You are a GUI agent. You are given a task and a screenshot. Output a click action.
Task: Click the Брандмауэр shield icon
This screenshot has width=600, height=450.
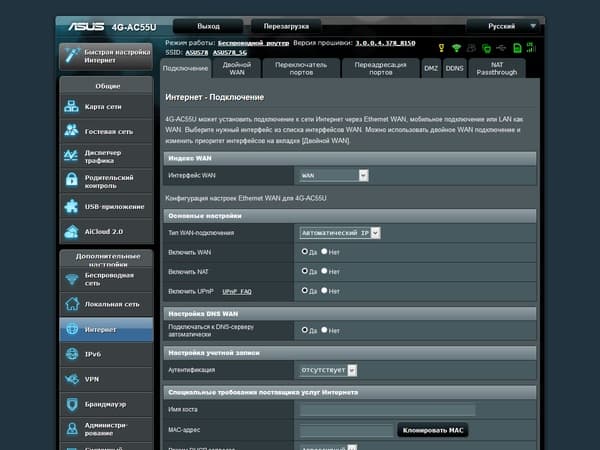[72, 404]
